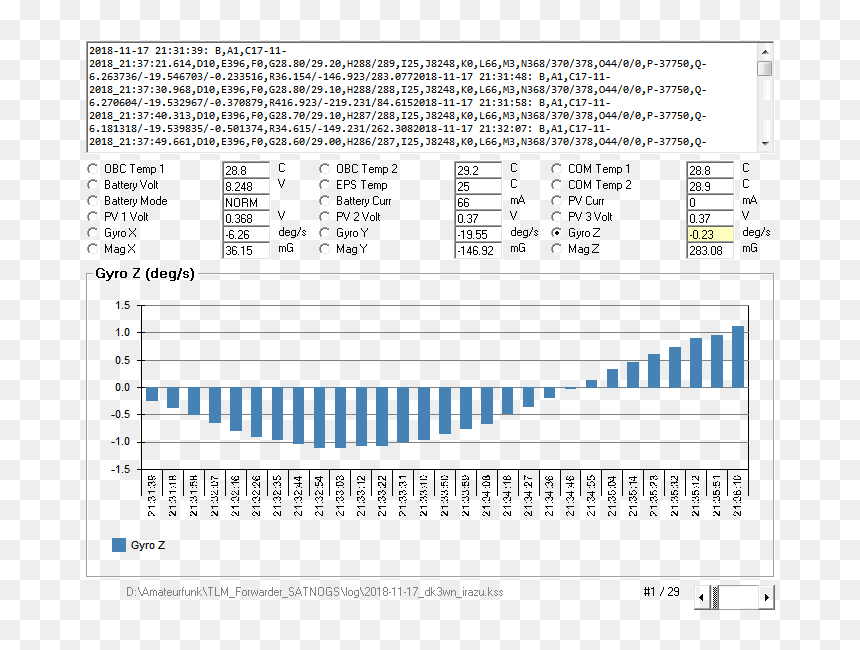Select the PV 1 Volt radio button
The width and height of the screenshot is (860, 650).
tap(93, 217)
